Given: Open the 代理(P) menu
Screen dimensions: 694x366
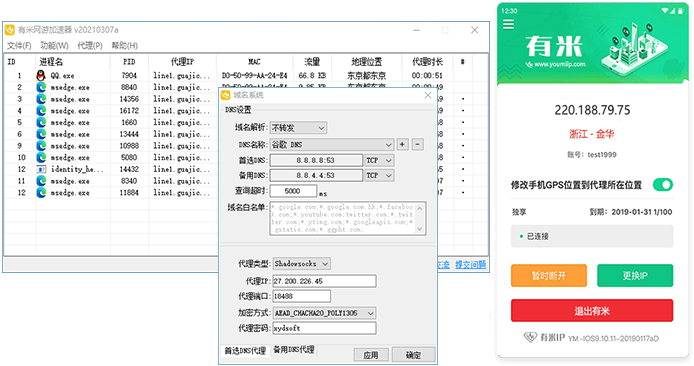Looking at the screenshot, I should click(90, 46).
